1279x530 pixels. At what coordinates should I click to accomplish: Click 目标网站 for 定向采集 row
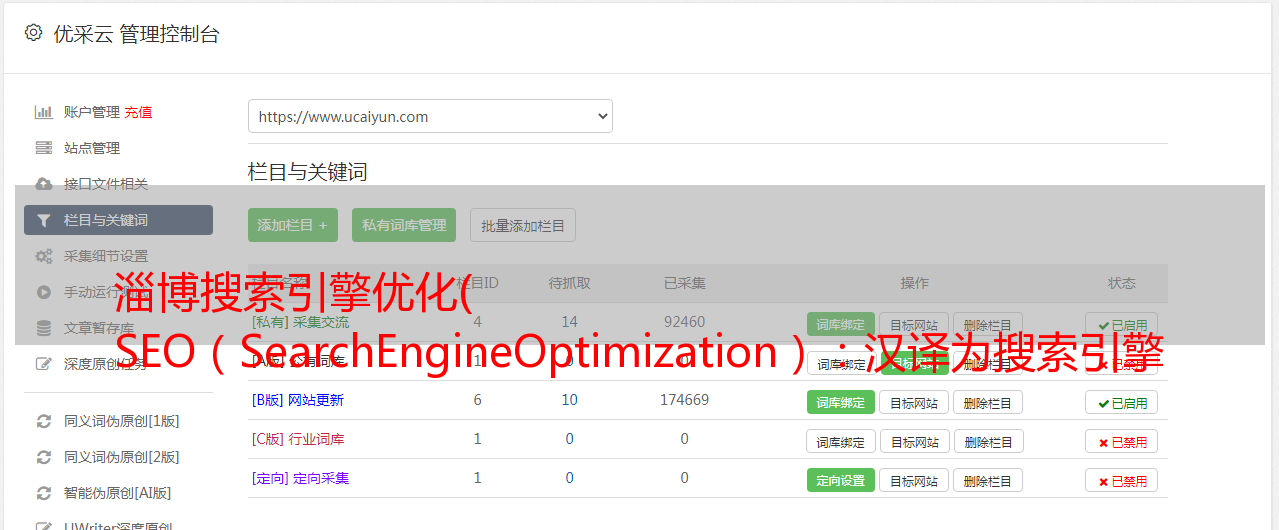click(x=914, y=480)
